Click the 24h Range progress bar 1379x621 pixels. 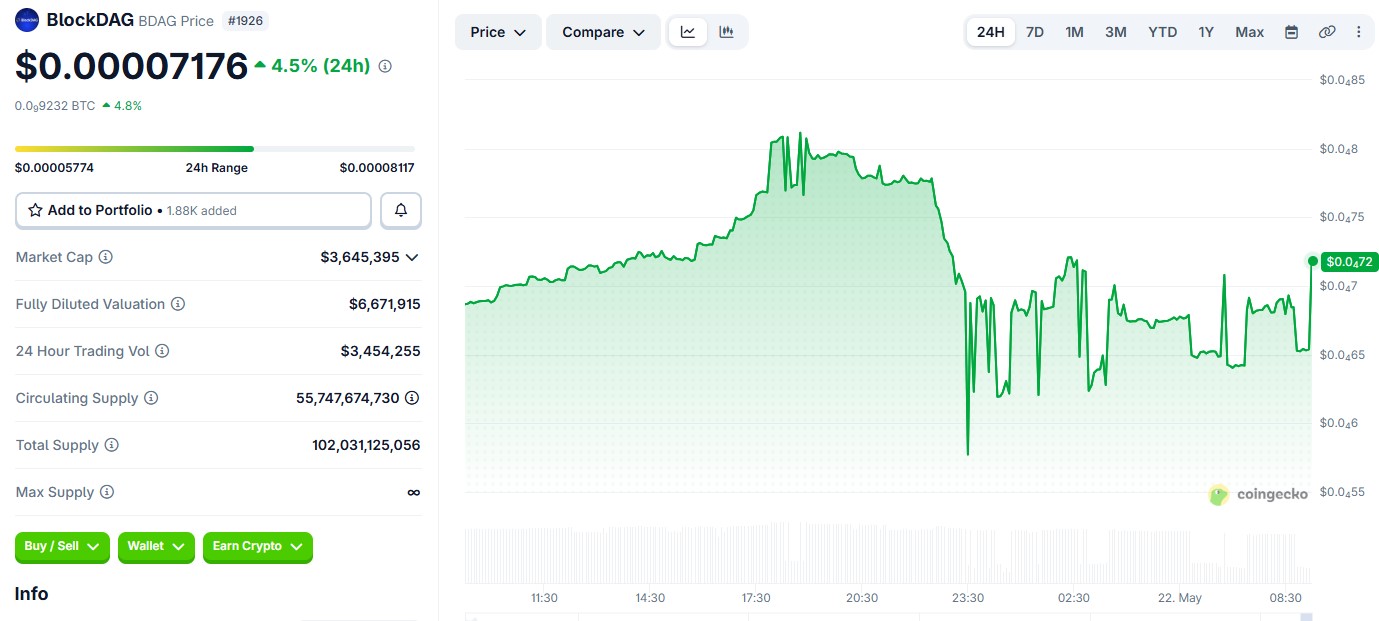pyautogui.click(x=214, y=149)
